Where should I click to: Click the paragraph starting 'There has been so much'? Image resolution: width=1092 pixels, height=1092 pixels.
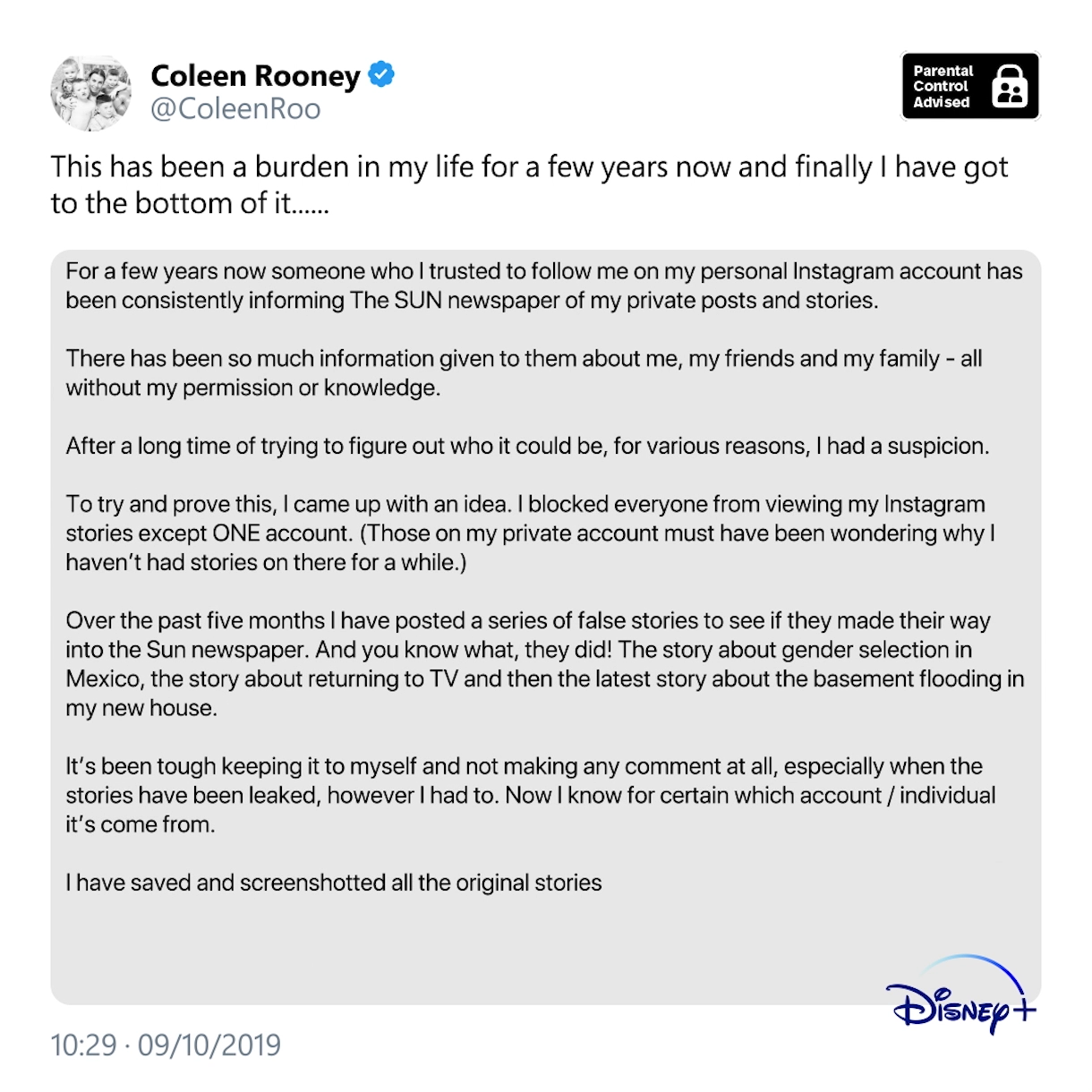[524, 372]
